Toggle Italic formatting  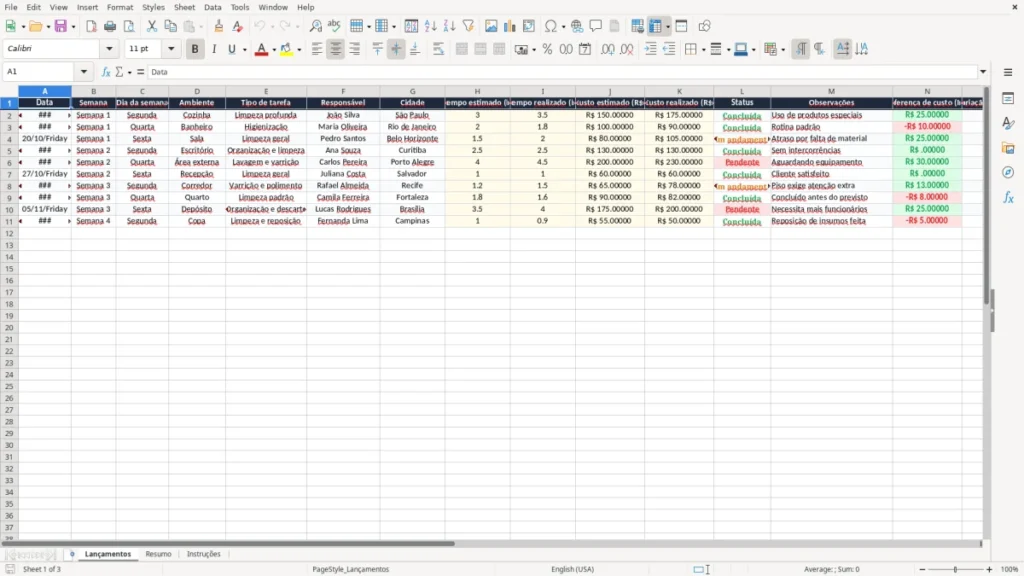point(214,49)
